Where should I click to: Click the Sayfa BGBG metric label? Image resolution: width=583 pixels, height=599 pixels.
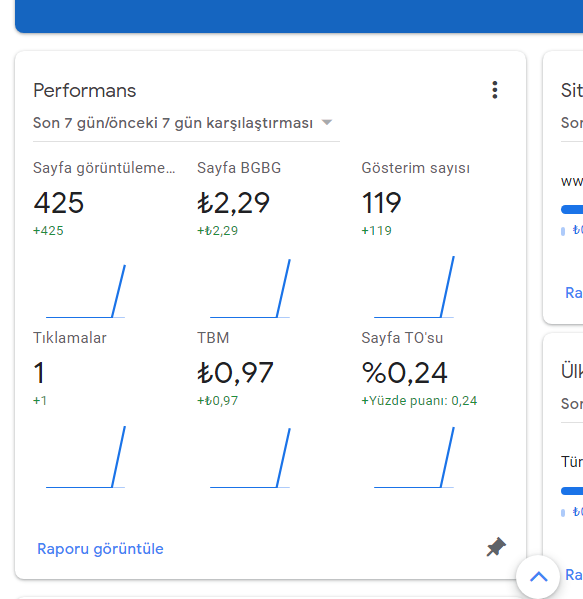click(x=239, y=168)
